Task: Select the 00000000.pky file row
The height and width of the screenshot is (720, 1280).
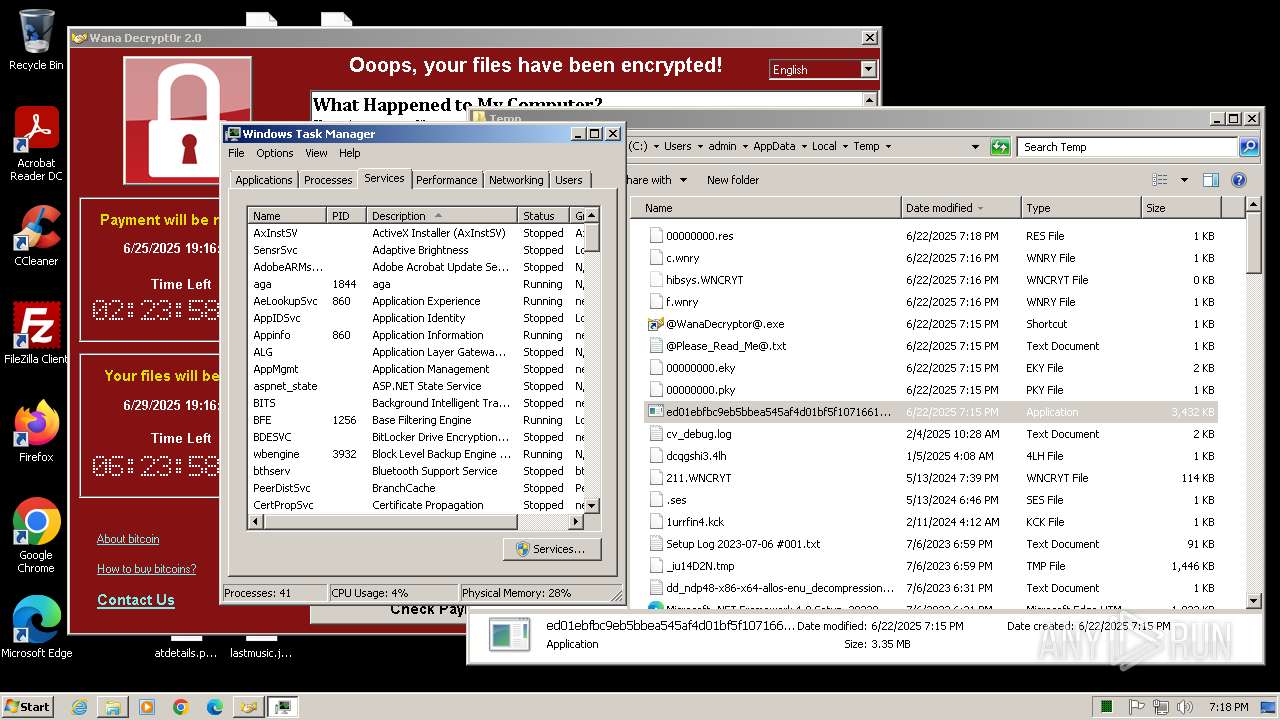Action: tap(930, 390)
